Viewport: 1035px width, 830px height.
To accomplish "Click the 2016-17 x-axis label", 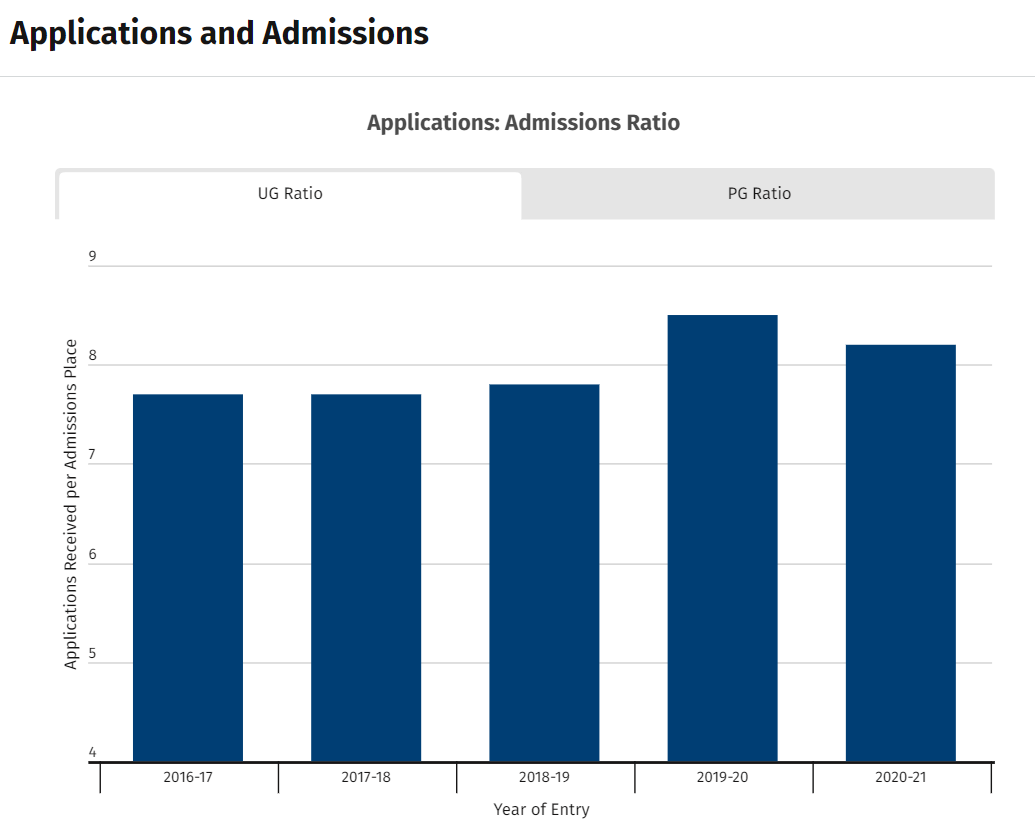I will click(188, 777).
